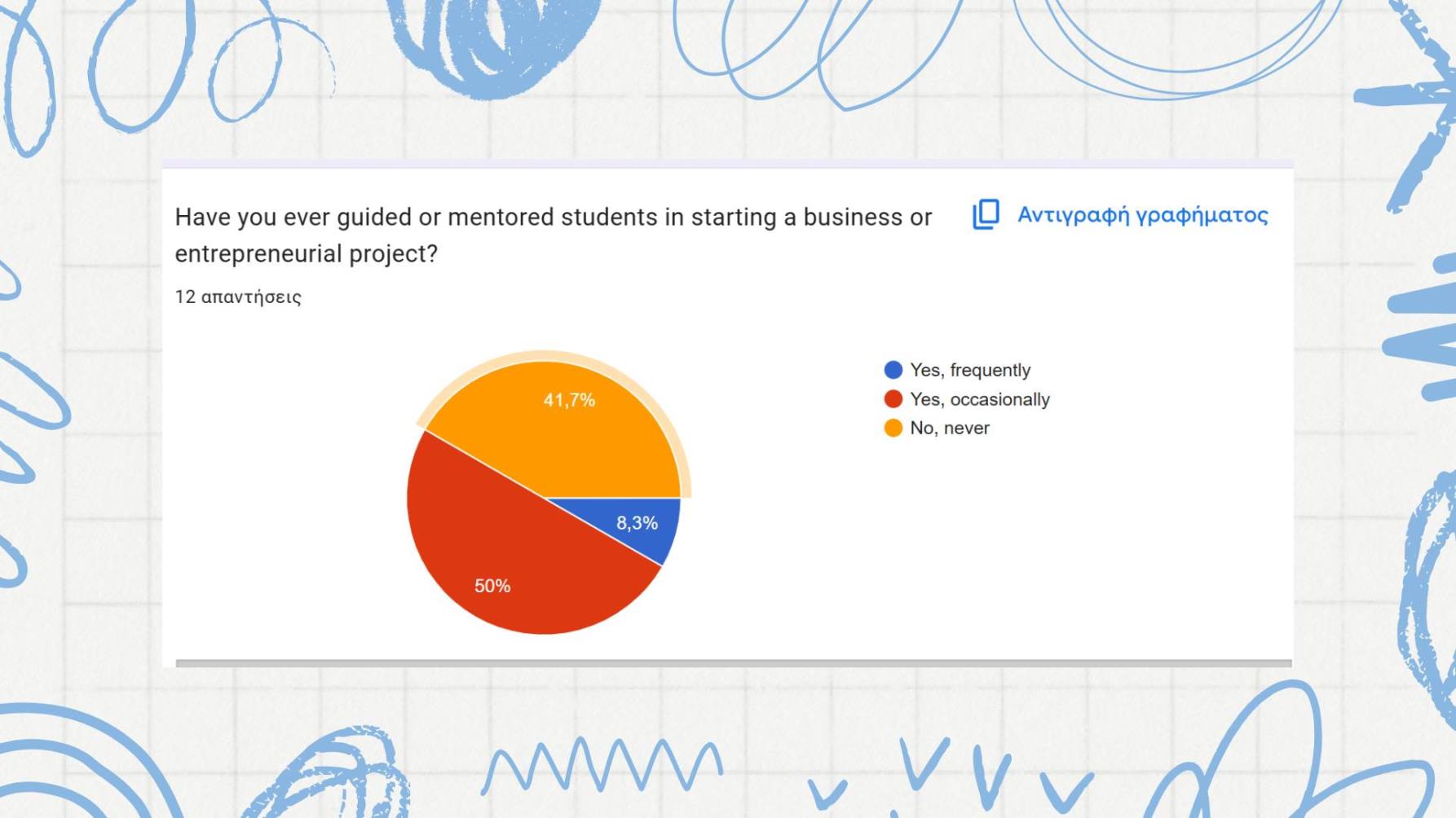Select the orange No, never legend dot
Image resolution: width=1456 pixels, height=818 pixels.
(893, 428)
